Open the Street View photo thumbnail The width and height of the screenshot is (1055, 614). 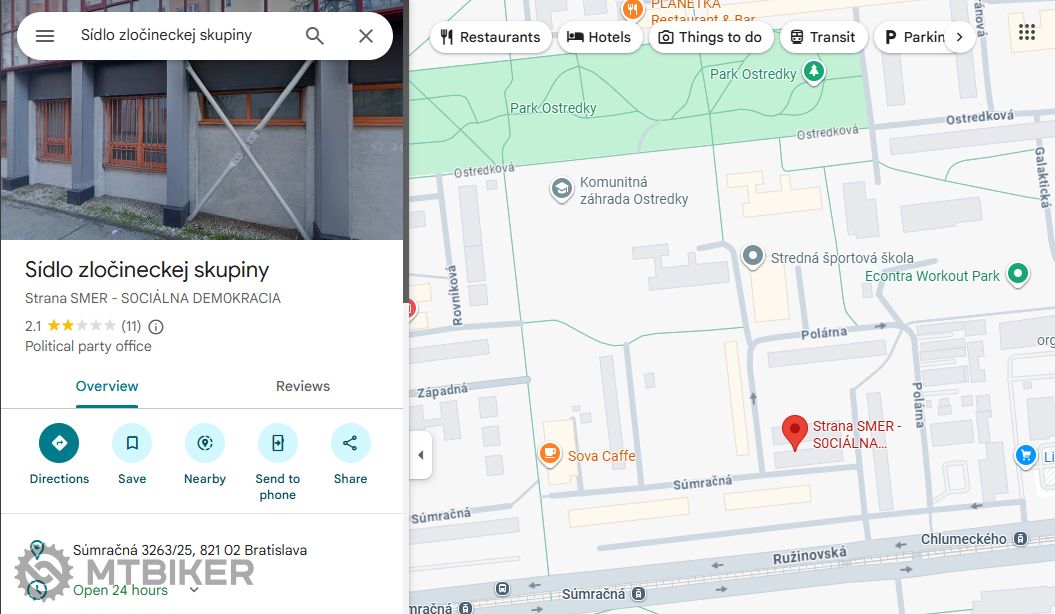[202, 120]
